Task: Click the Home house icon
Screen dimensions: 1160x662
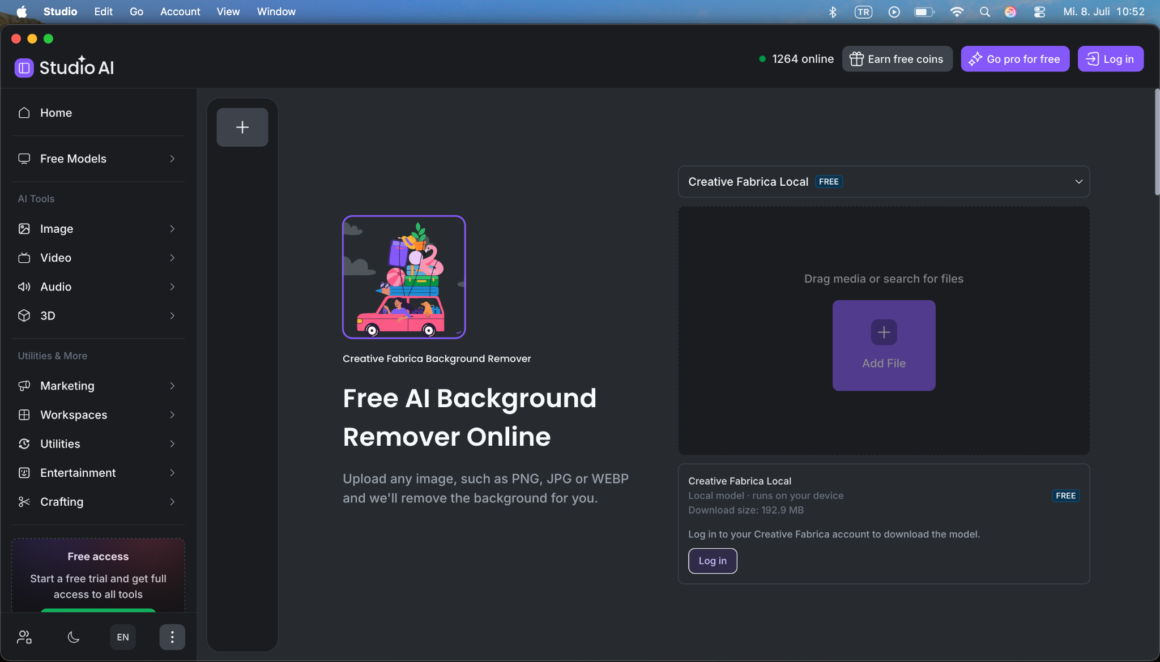Action: click(24, 112)
